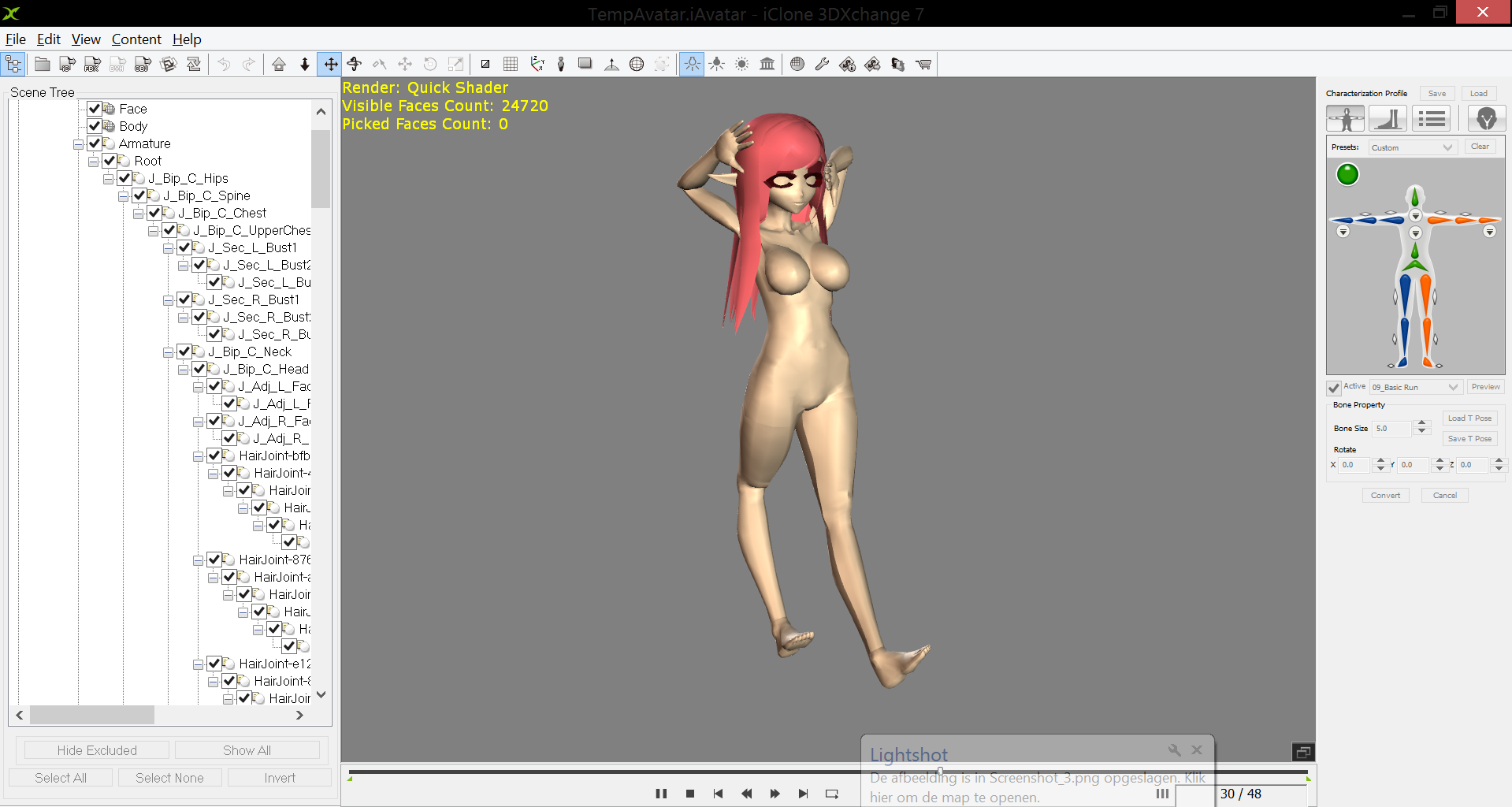
Task: Click the museum building icon
Action: 767,65
